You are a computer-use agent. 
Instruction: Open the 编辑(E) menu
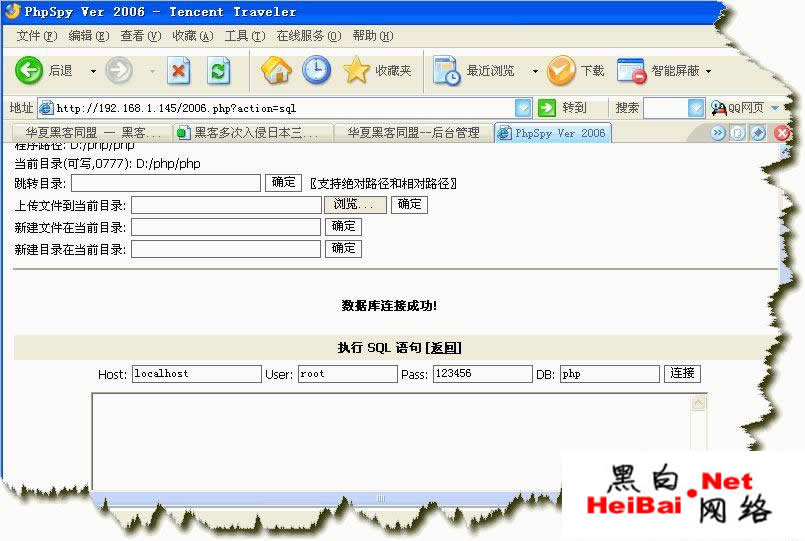click(x=89, y=36)
